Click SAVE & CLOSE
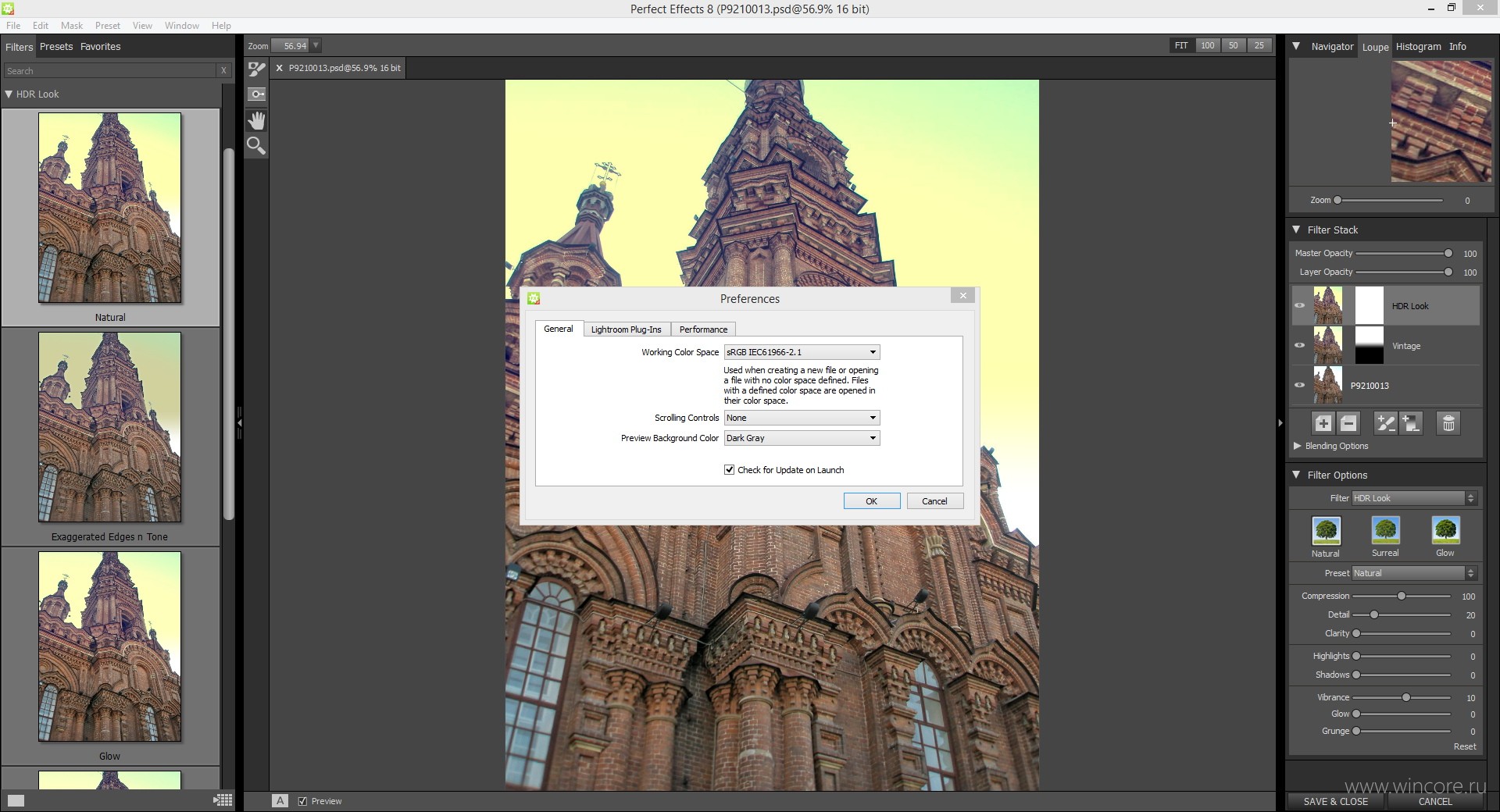This screenshot has width=1500, height=812. tap(1335, 802)
